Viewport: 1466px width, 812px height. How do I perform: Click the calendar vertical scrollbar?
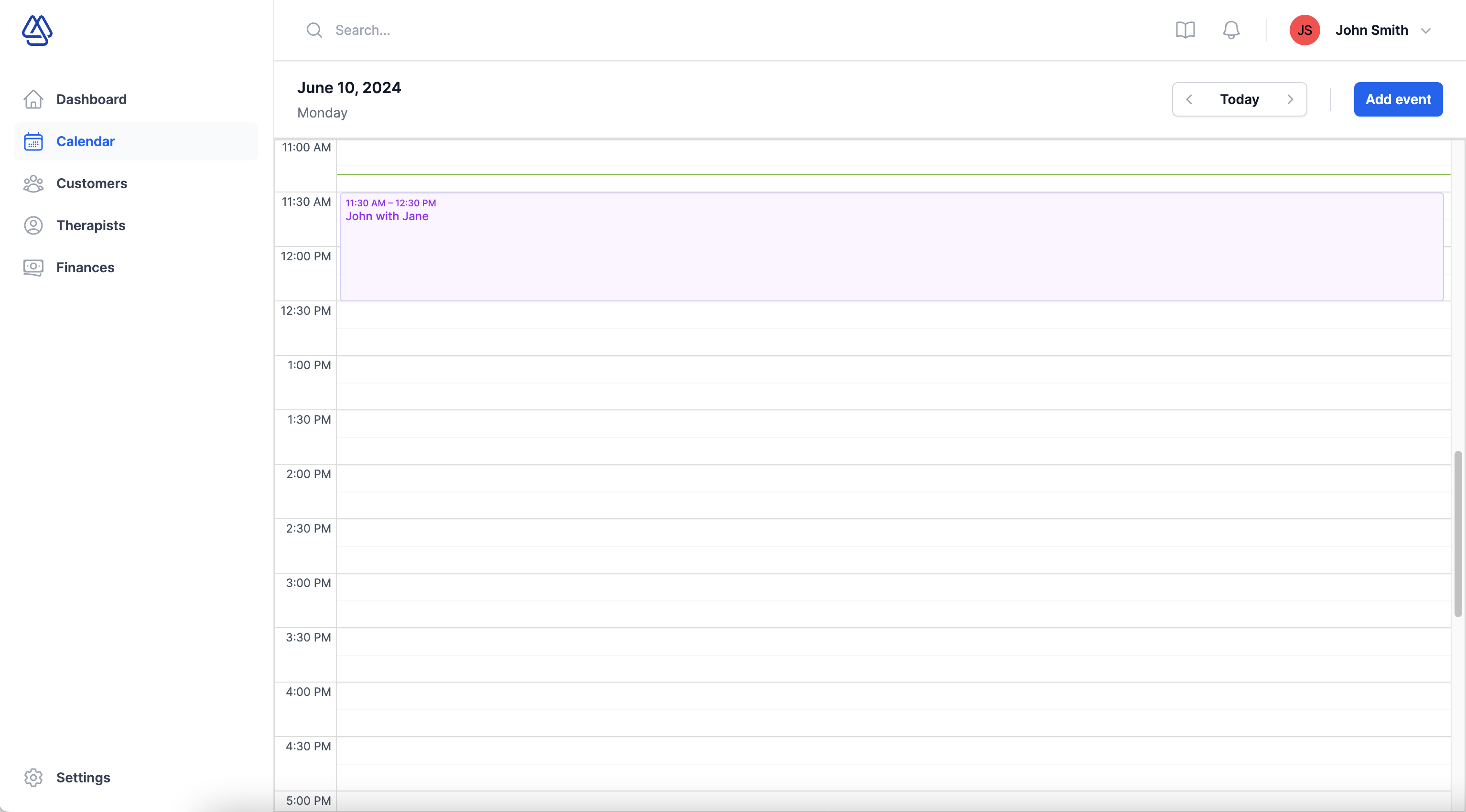pos(1457,534)
